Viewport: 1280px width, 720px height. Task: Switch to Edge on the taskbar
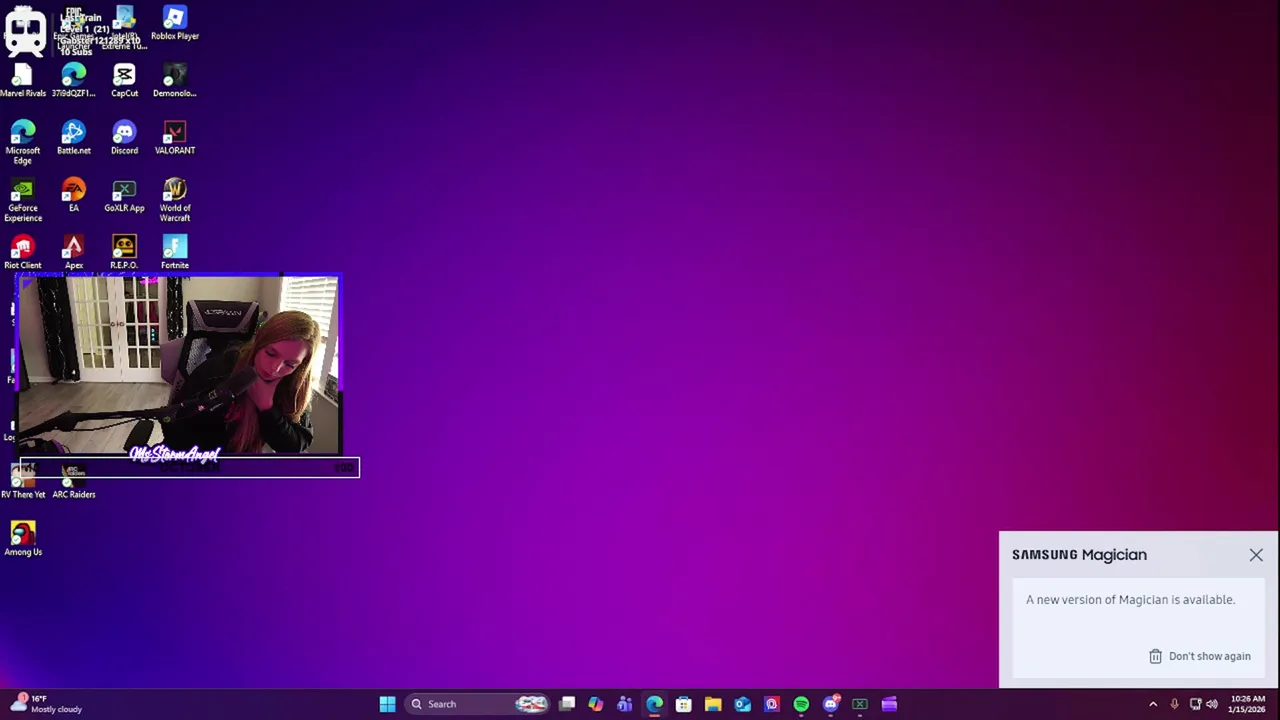(x=654, y=704)
